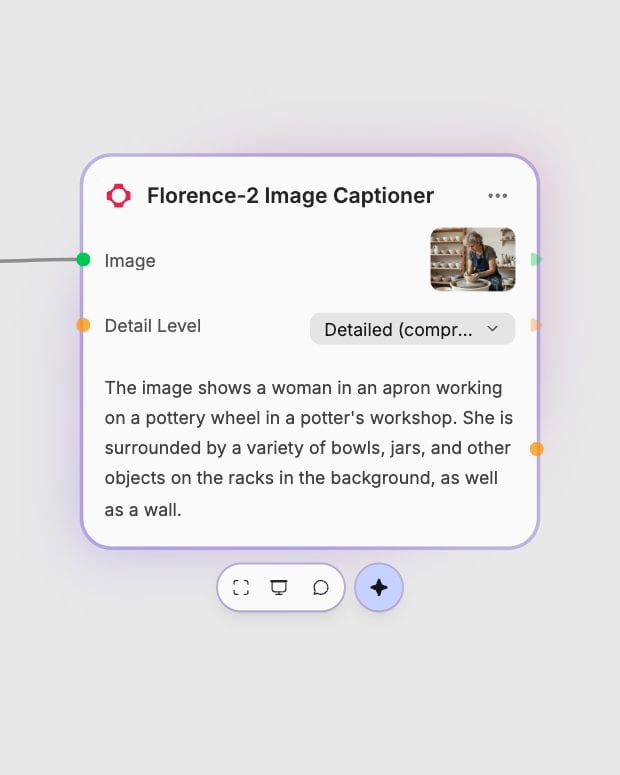
Task: Click the red Florence-2 node logo icon
Action: coord(119,196)
